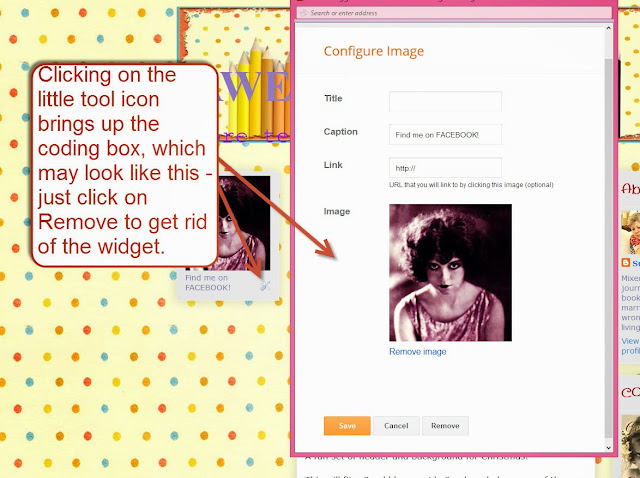Screen dimensions: 640x478
Task: Click the Facebook widget photo on the blog page
Action: pos(245,223)
